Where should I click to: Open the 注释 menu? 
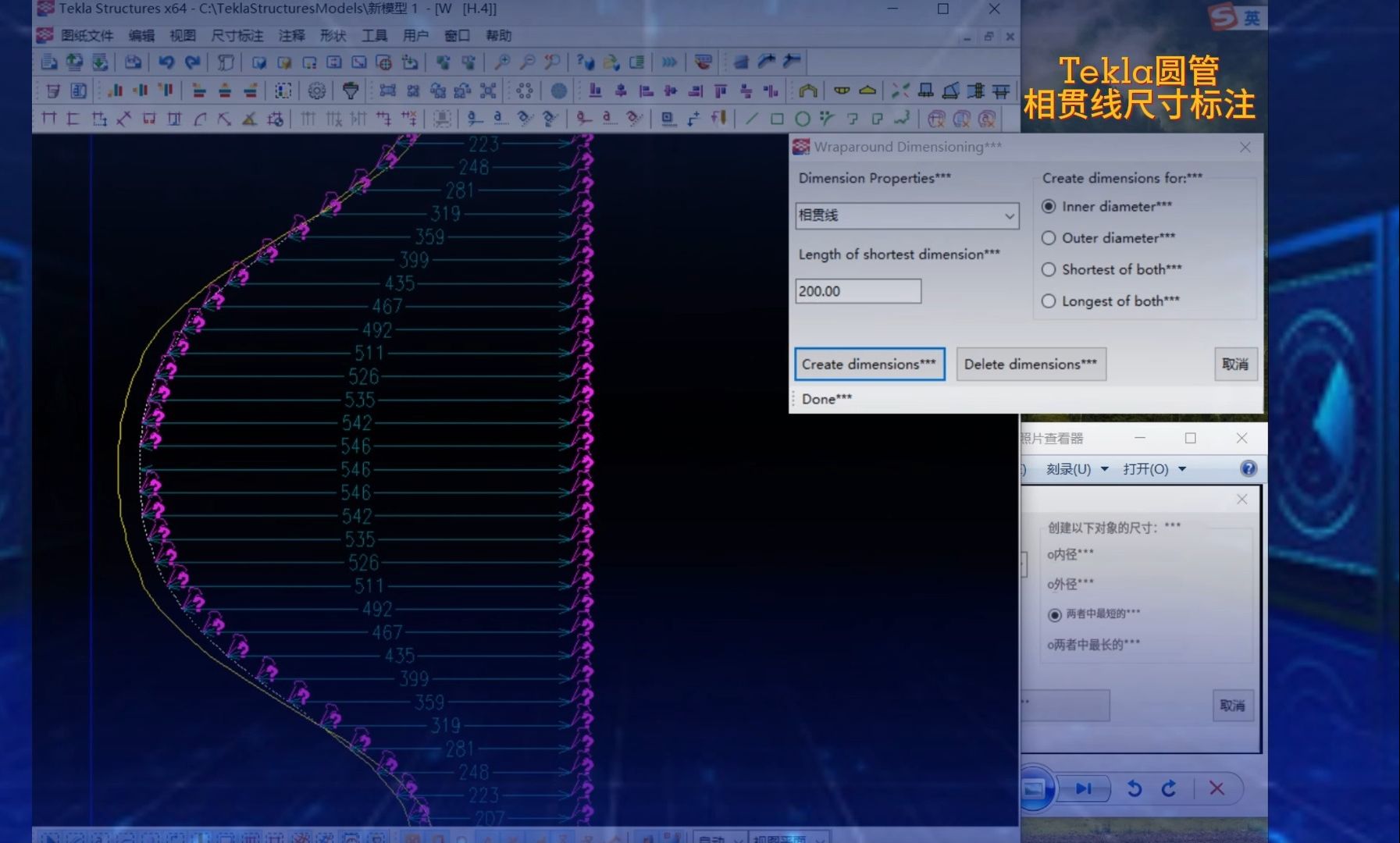click(x=291, y=36)
